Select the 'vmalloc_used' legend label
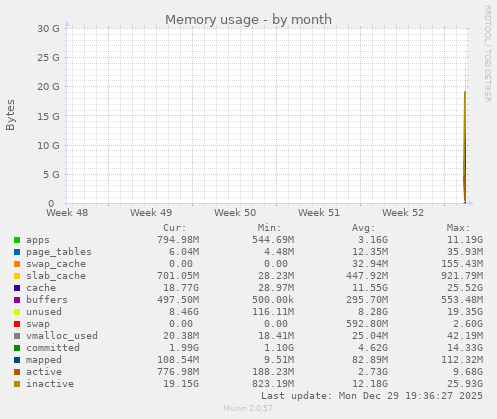 tap(62, 336)
